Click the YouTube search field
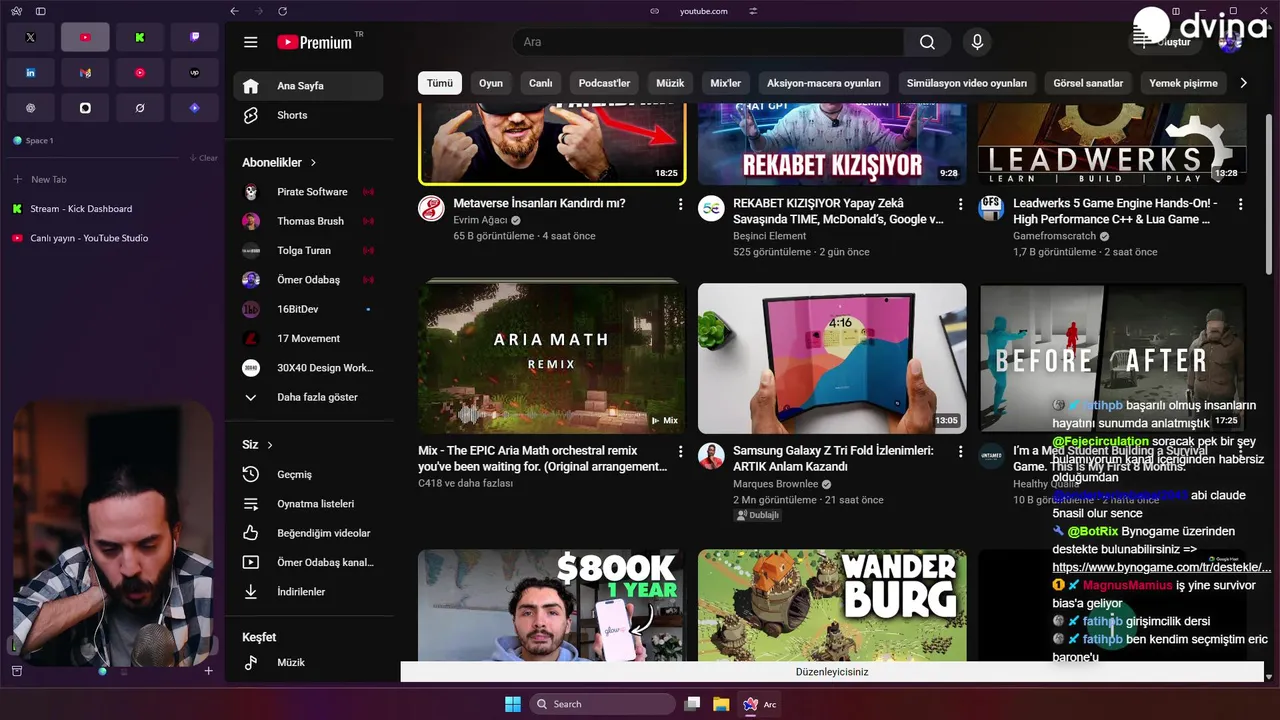 [x=708, y=42]
